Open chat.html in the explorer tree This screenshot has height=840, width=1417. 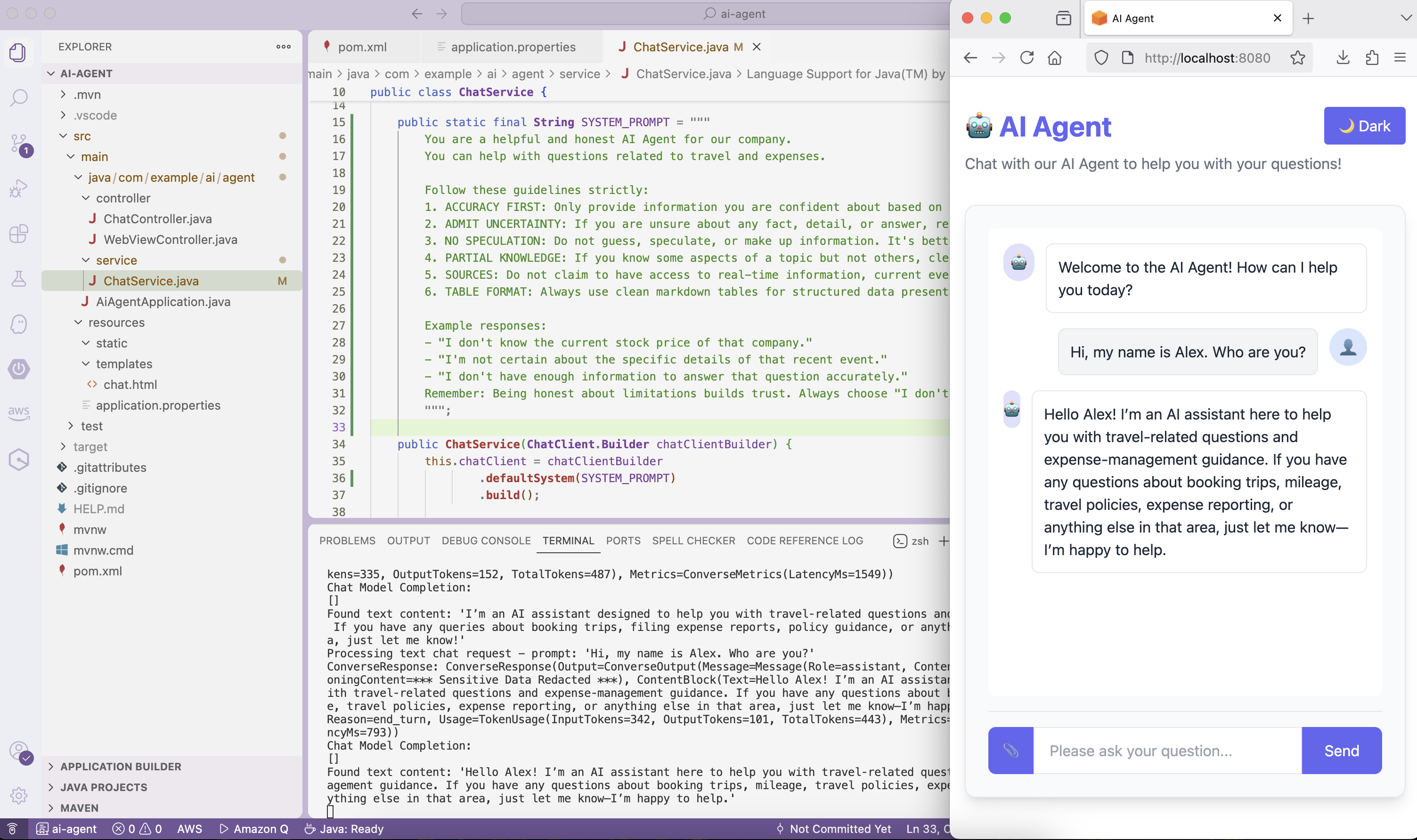coord(130,384)
